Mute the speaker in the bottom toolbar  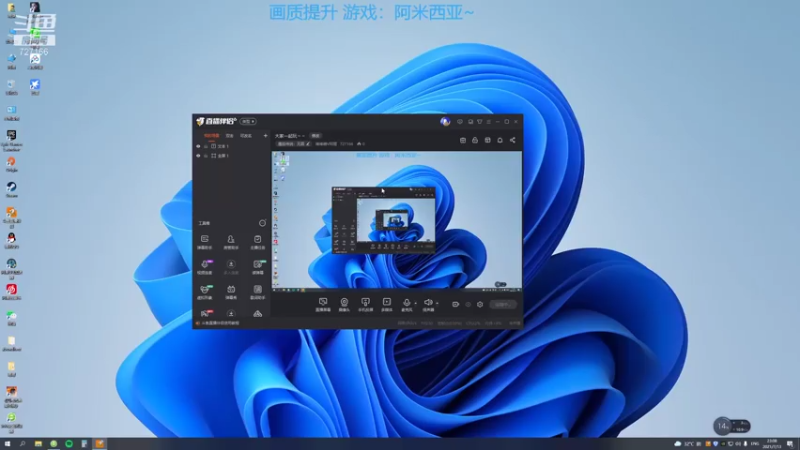tap(428, 305)
